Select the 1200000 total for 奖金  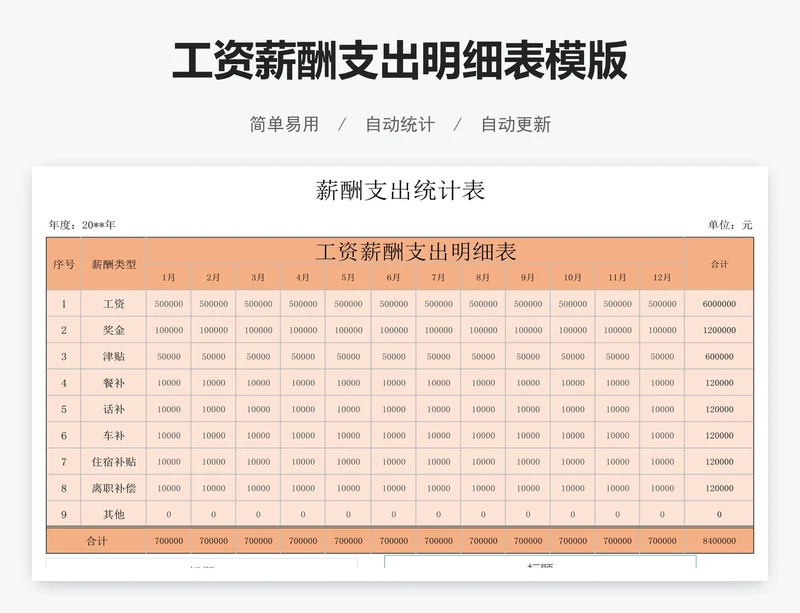(719, 330)
